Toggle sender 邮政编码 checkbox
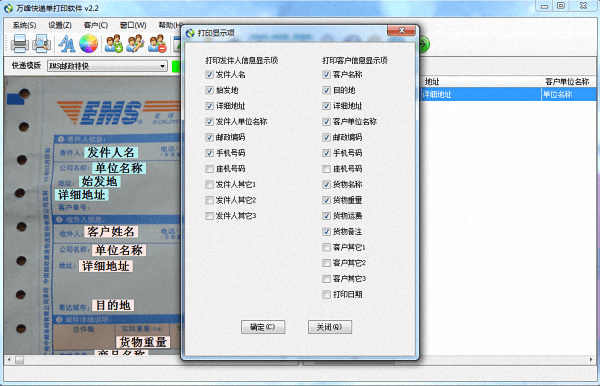Screen dimensions: 600x386 tap(209, 137)
